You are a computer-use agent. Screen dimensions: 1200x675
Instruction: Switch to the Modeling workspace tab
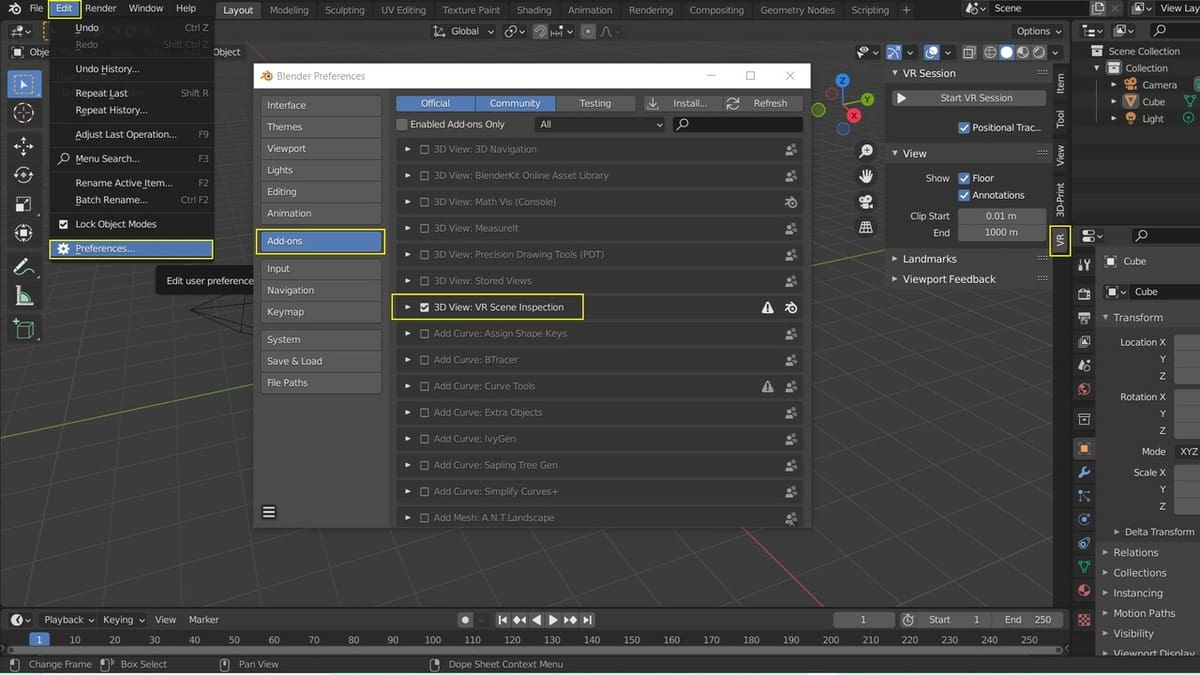pos(289,10)
